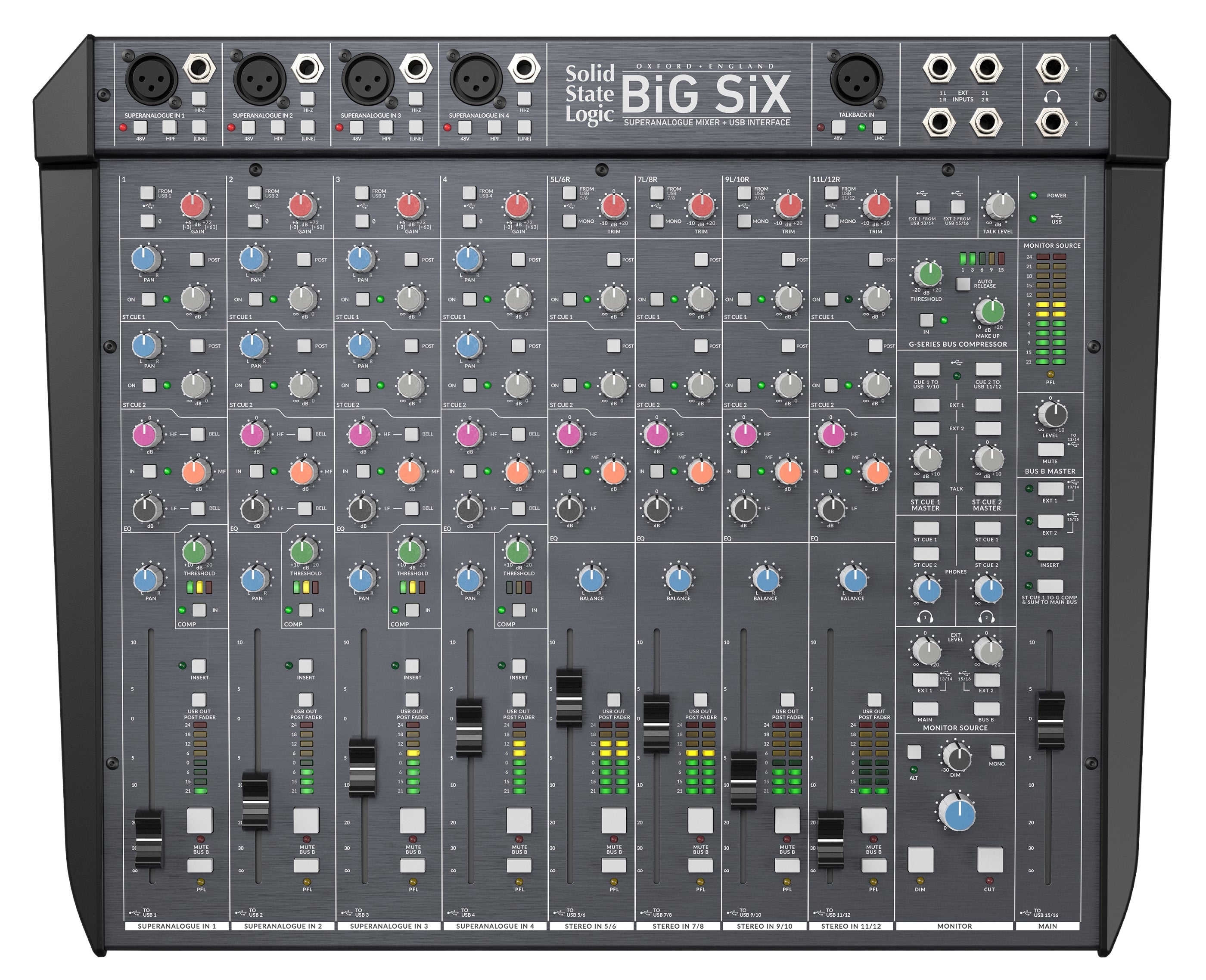1206x980 pixels.
Task: Enable CUE 1 TO USB 9/10 button
Action: pyautogui.click(x=926, y=369)
